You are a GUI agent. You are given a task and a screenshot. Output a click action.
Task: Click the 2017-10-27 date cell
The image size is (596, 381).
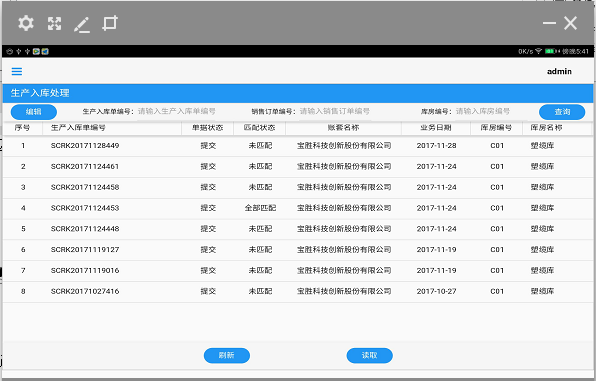point(436,291)
